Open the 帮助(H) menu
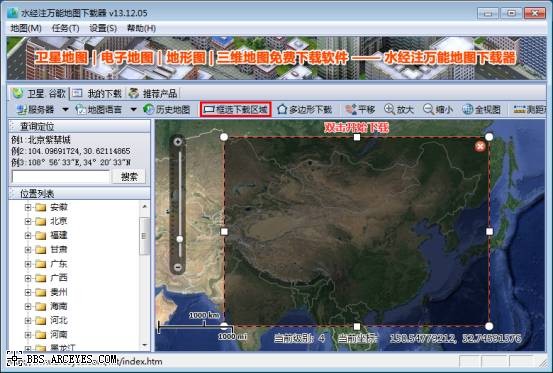The width and height of the screenshot is (553, 373). pyautogui.click(x=141, y=28)
